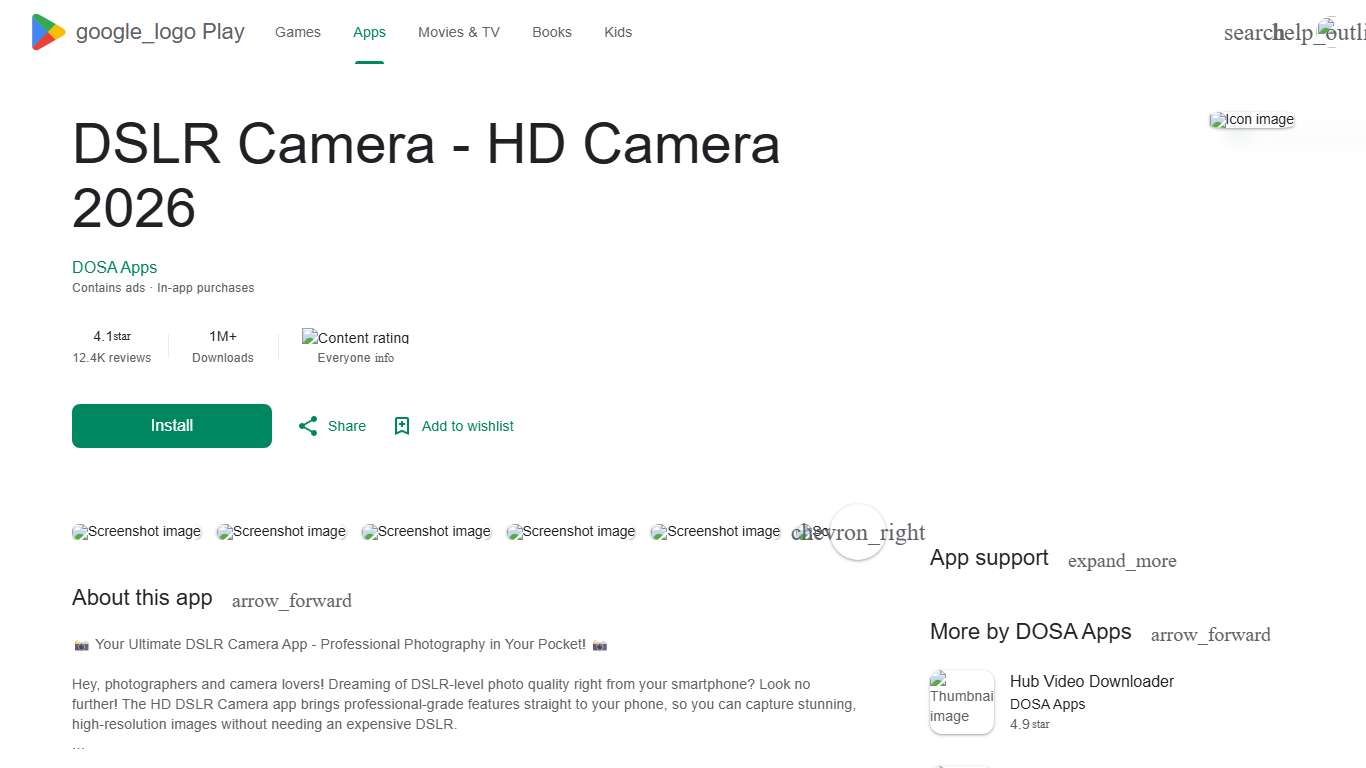Go to the Books section
The width and height of the screenshot is (1366, 768).
click(x=551, y=32)
